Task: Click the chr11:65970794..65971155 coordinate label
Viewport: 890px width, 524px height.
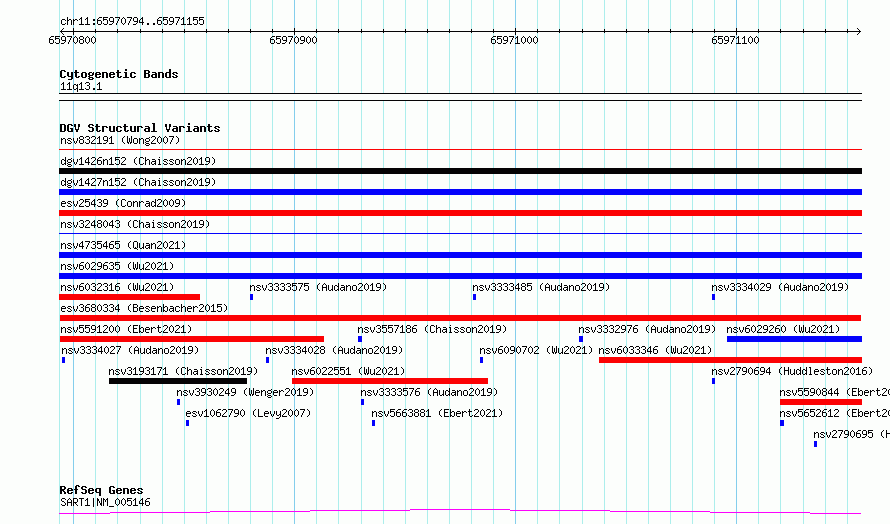Action: coord(132,21)
